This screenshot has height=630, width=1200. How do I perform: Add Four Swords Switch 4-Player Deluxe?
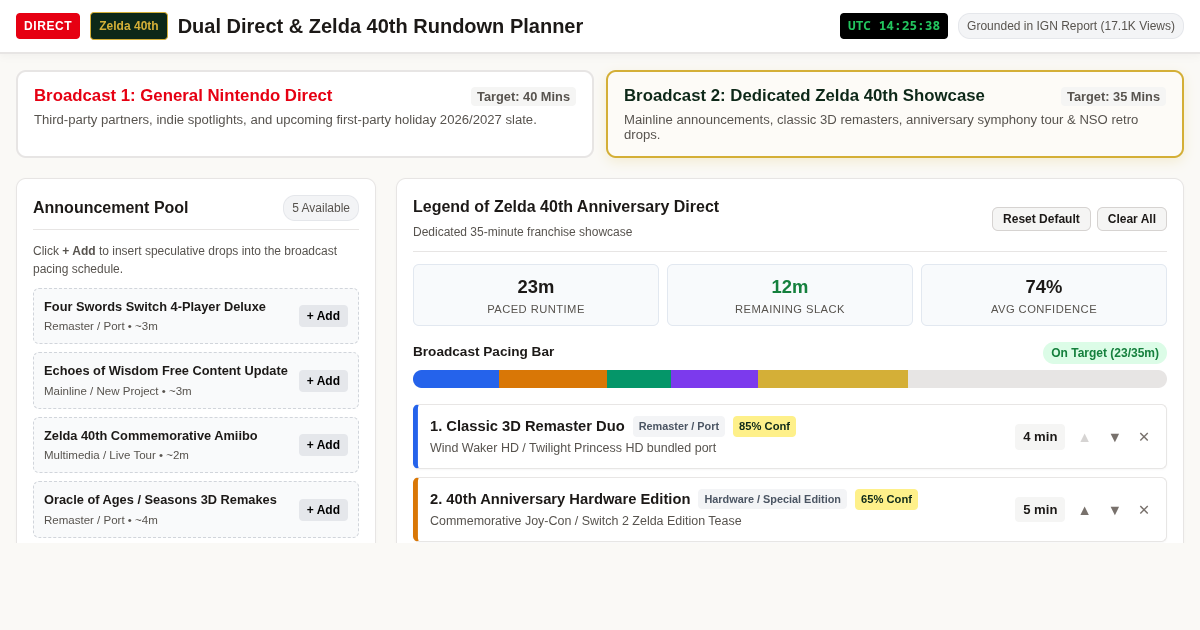tap(323, 316)
